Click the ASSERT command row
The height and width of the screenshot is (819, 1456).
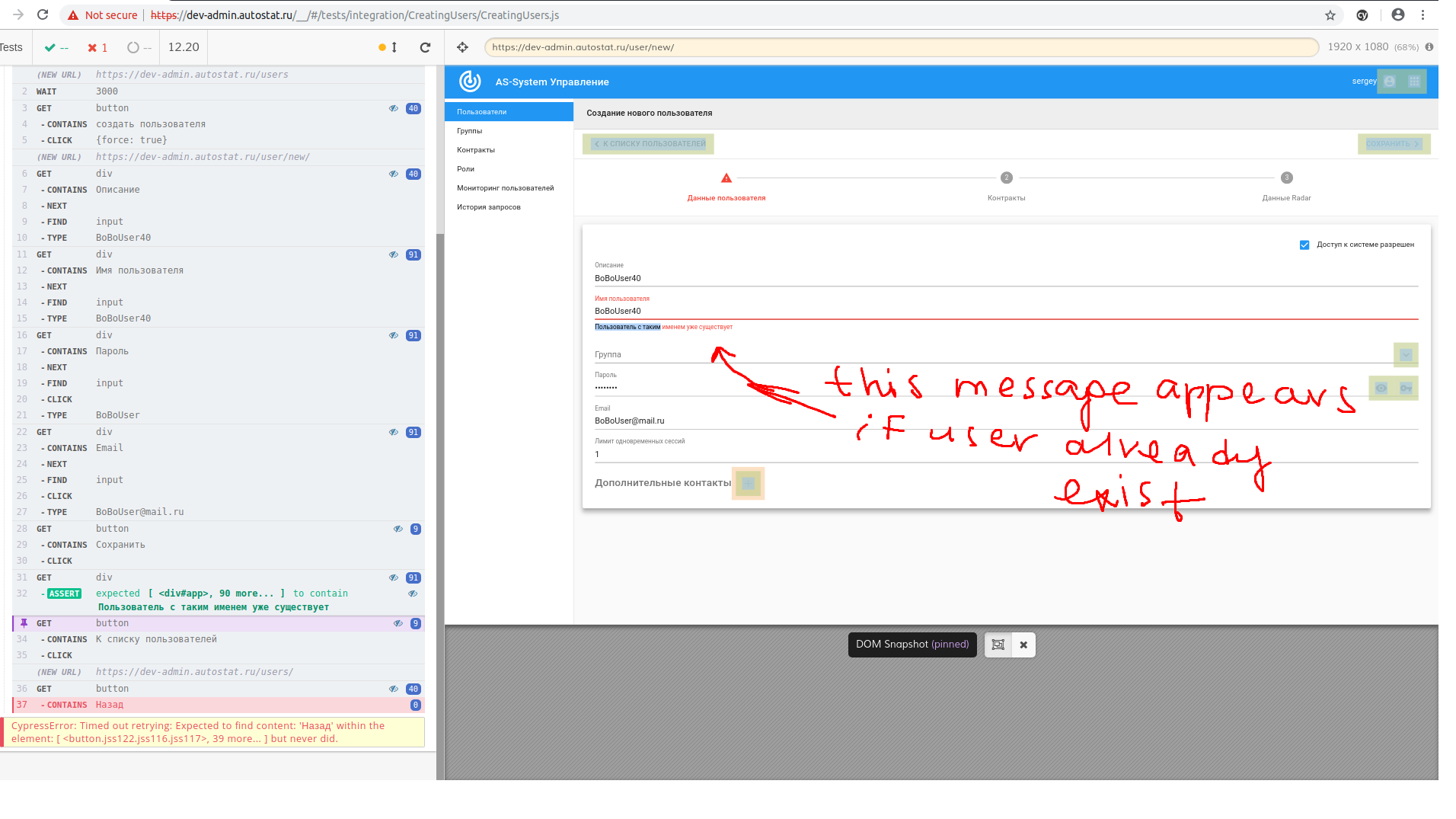(x=219, y=600)
